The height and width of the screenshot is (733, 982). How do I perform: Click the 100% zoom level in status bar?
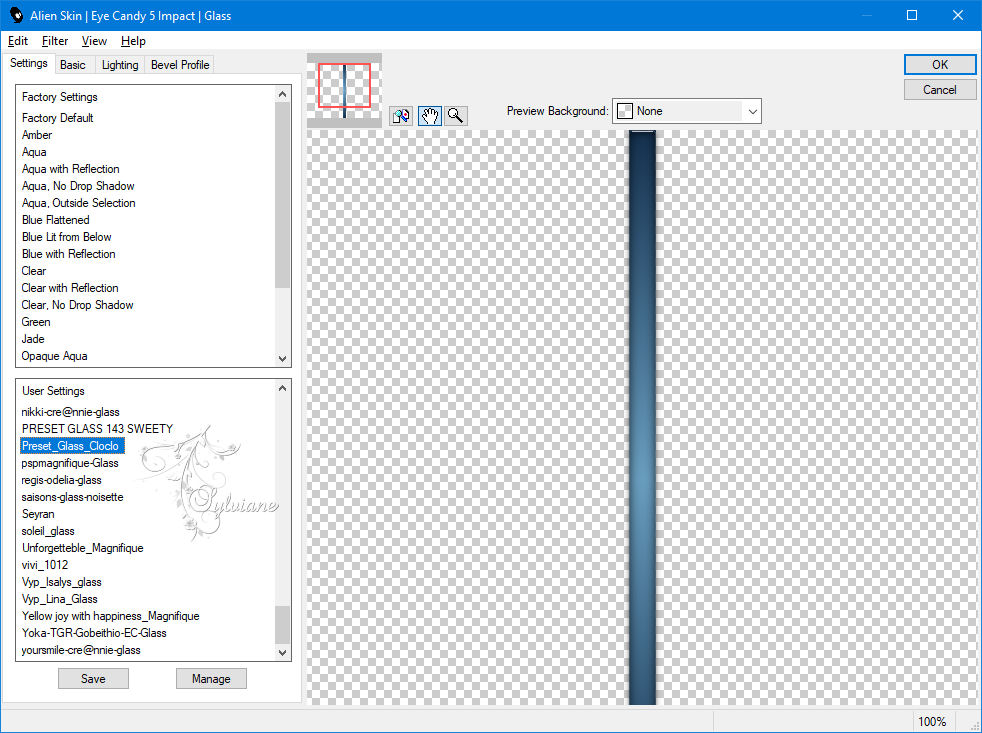coord(932,722)
